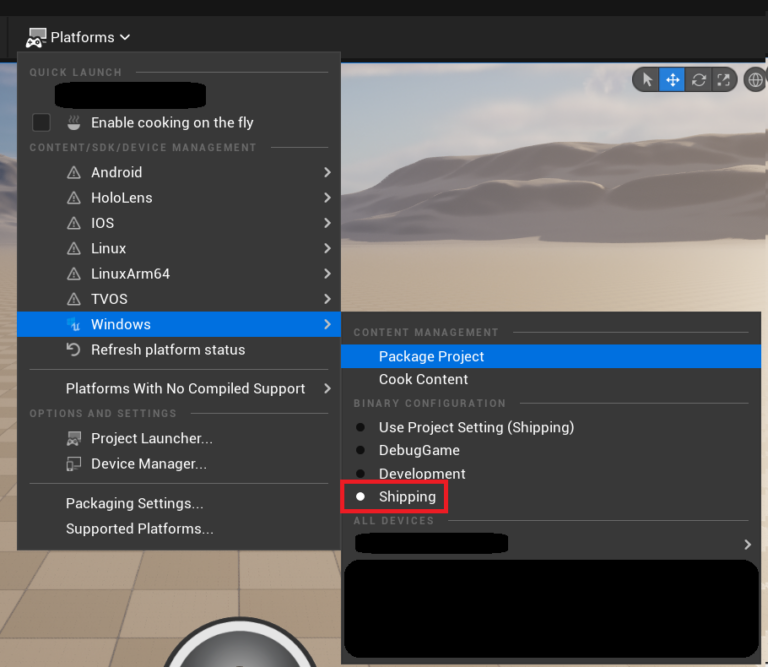Click the Project Launcher icon
The height and width of the screenshot is (667, 768).
pyautogui.click(x=73, y=439)
